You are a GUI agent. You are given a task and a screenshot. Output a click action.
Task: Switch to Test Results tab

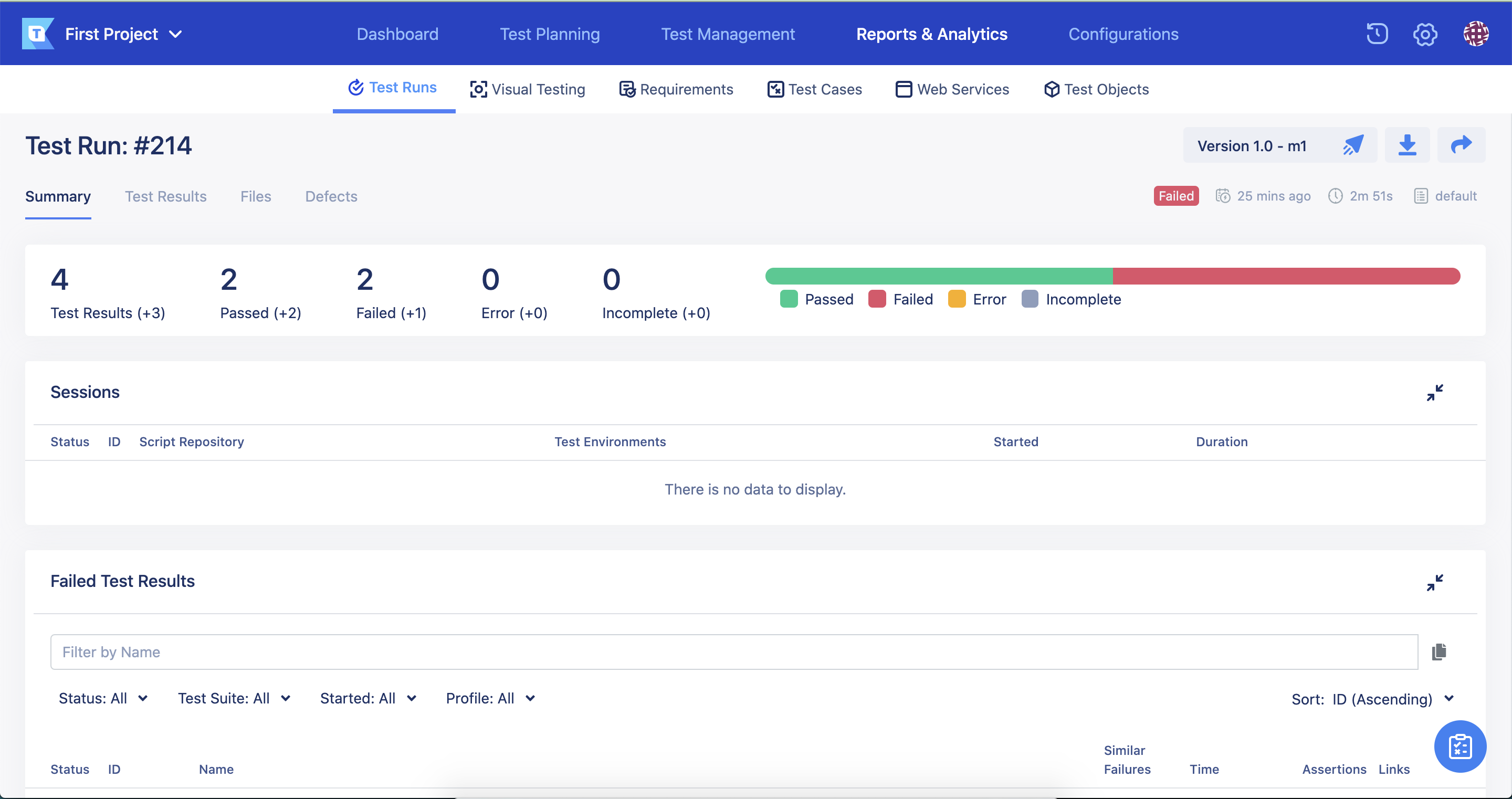point(165,197)
